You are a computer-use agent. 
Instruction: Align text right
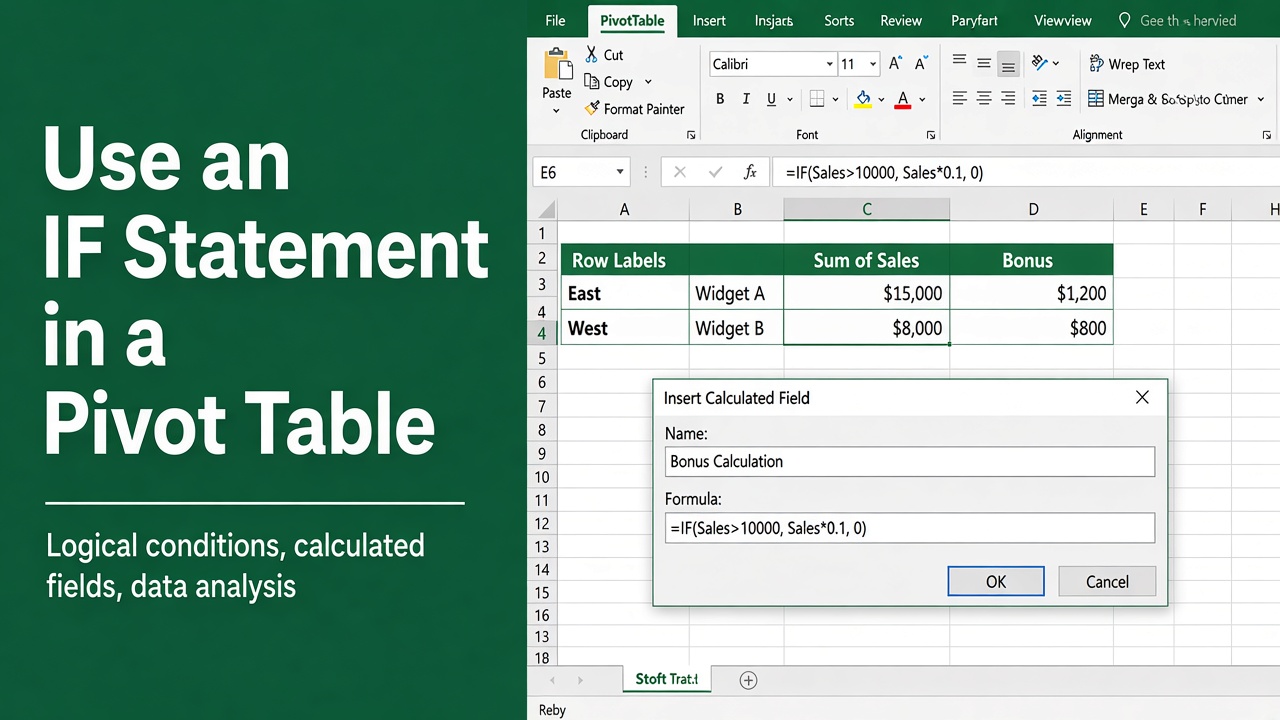pos(1008,99)
